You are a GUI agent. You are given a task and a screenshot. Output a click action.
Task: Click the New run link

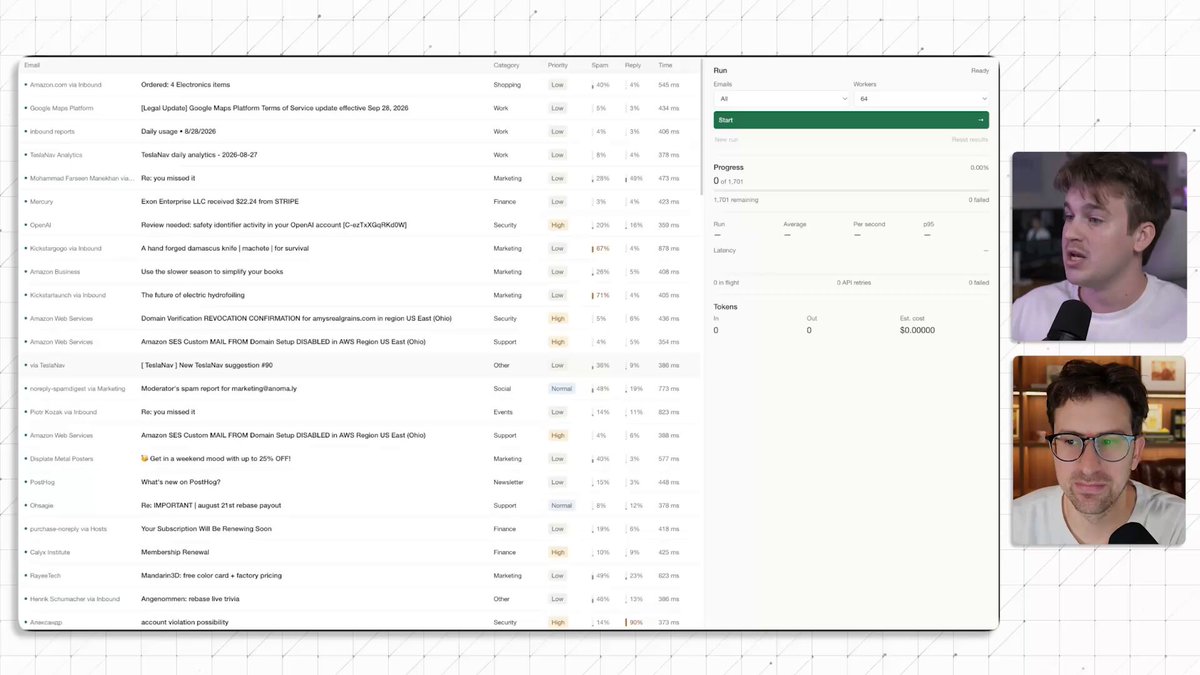point(727,140)
